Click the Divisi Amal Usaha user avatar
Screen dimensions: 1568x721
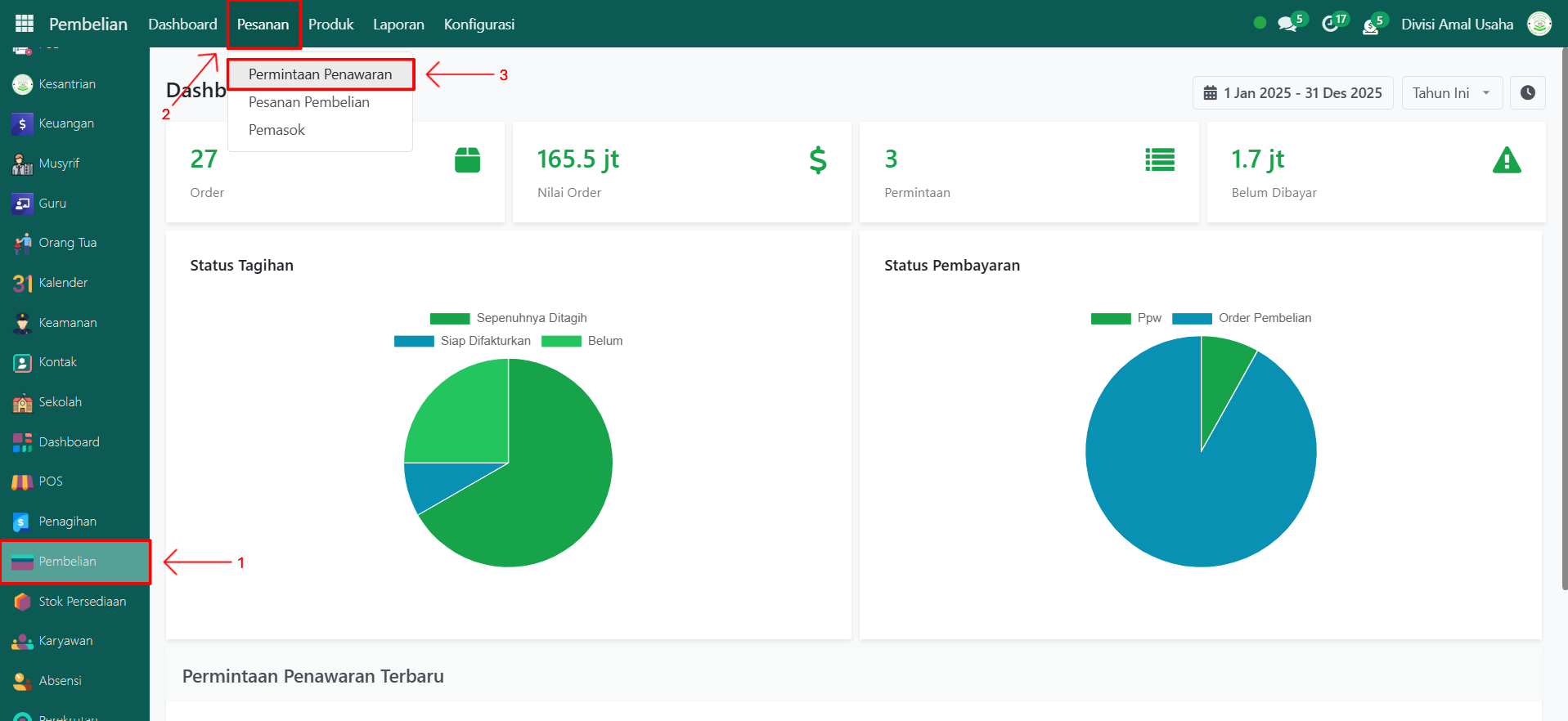coord(1539,24)
